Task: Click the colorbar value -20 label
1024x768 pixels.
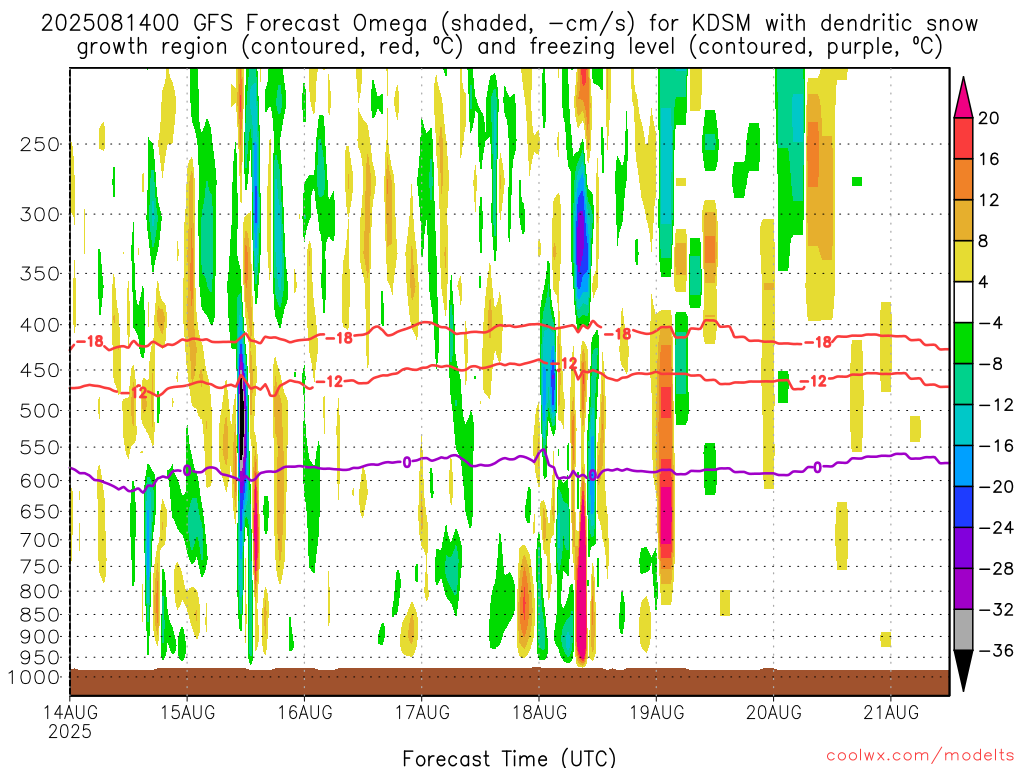Action: pos(995,487)
